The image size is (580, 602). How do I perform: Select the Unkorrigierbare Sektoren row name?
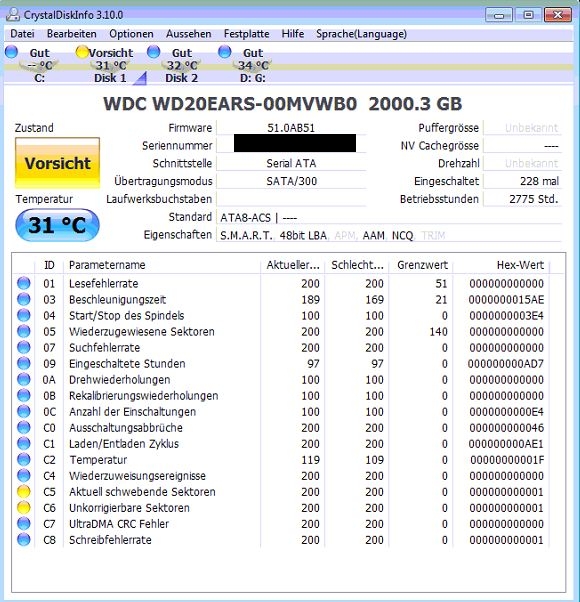tap(129, 508)
